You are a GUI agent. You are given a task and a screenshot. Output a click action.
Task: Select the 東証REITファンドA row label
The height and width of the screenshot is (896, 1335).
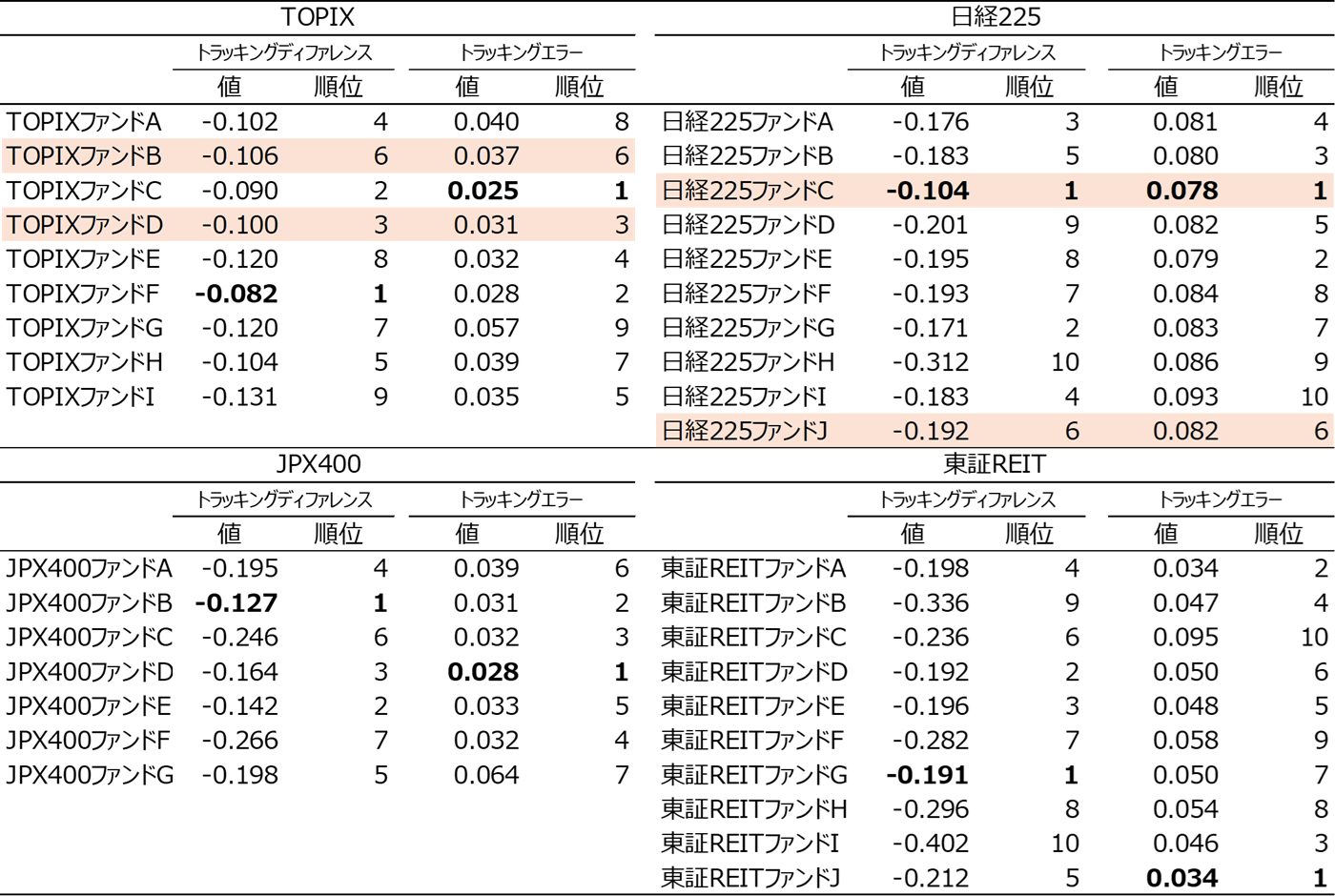click(x=754, y=569)
